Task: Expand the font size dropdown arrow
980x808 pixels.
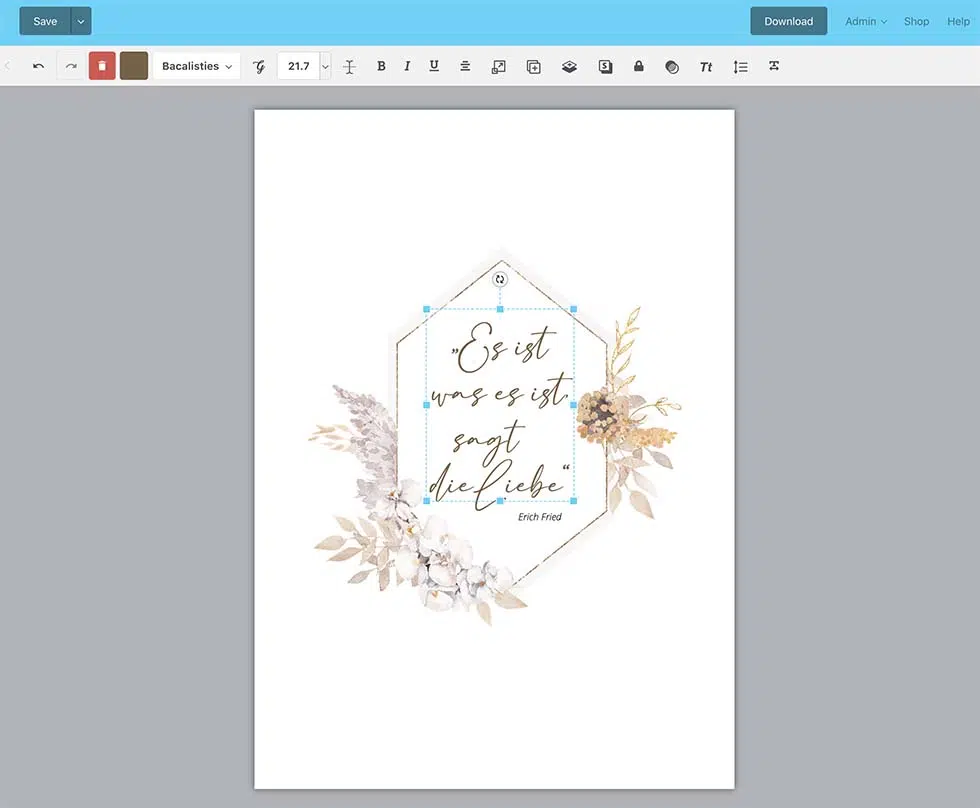Action: tap(325, 66)
